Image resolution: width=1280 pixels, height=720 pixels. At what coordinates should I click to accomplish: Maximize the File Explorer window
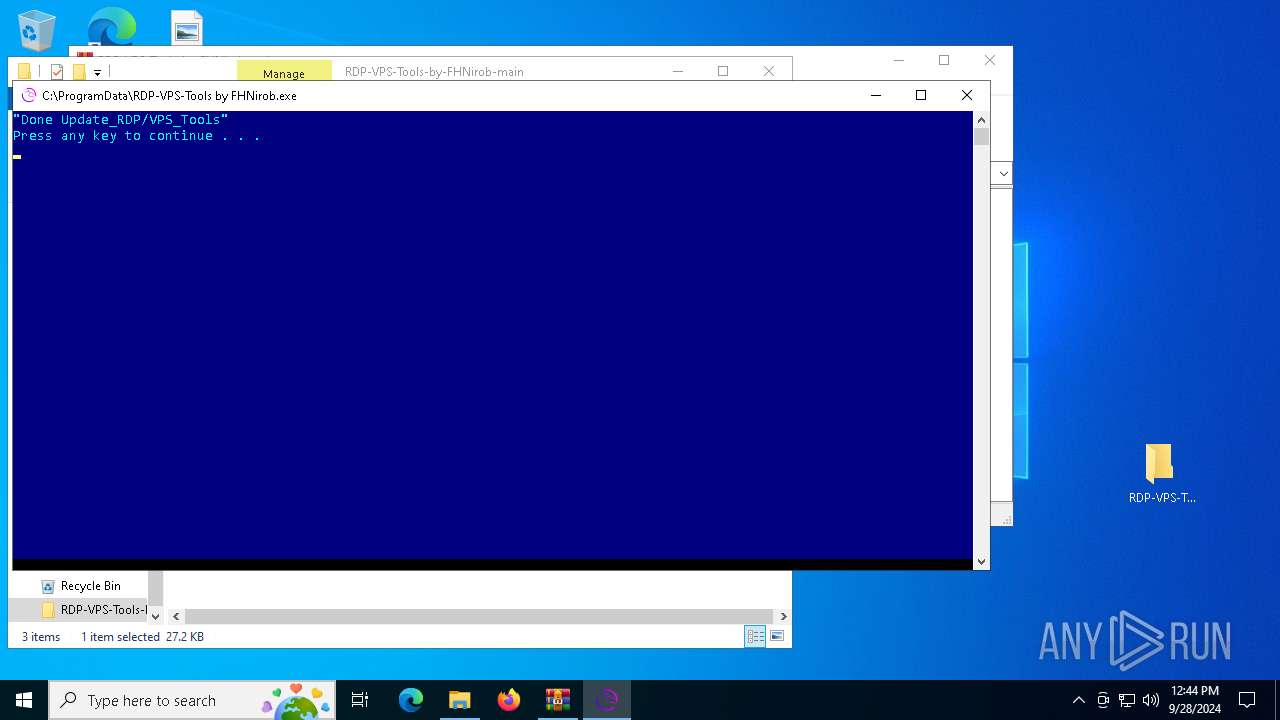coord(723,71)
